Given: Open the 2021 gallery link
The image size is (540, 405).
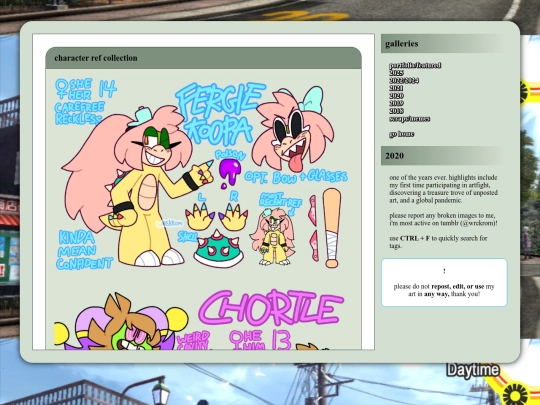Looking at the screenshot, I should (396, 88).
